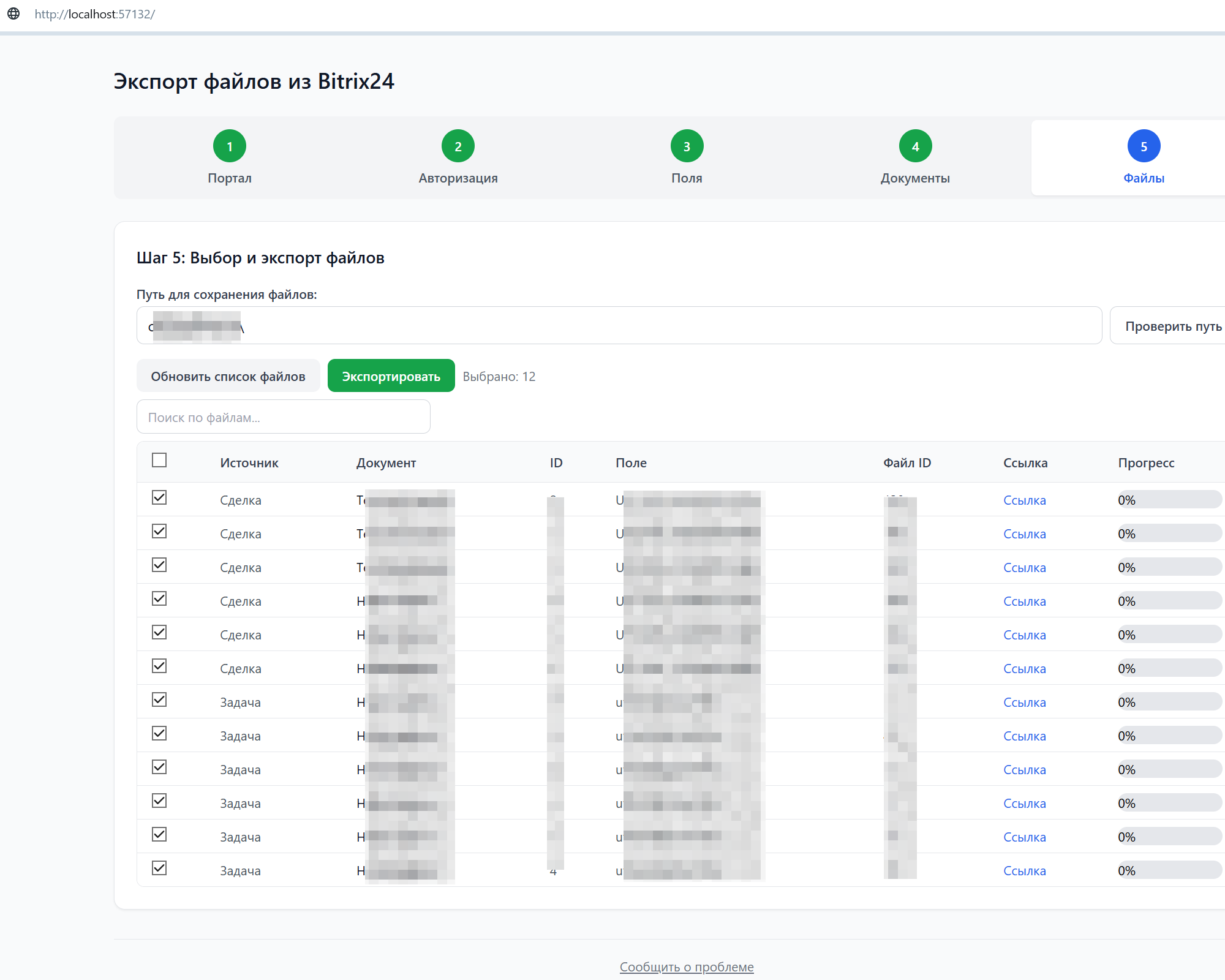Image resolution: width=1225 pixels, height=980 pixels.
Task: Uncheck the first Сделка row checkbox
Action: [159, 497]
